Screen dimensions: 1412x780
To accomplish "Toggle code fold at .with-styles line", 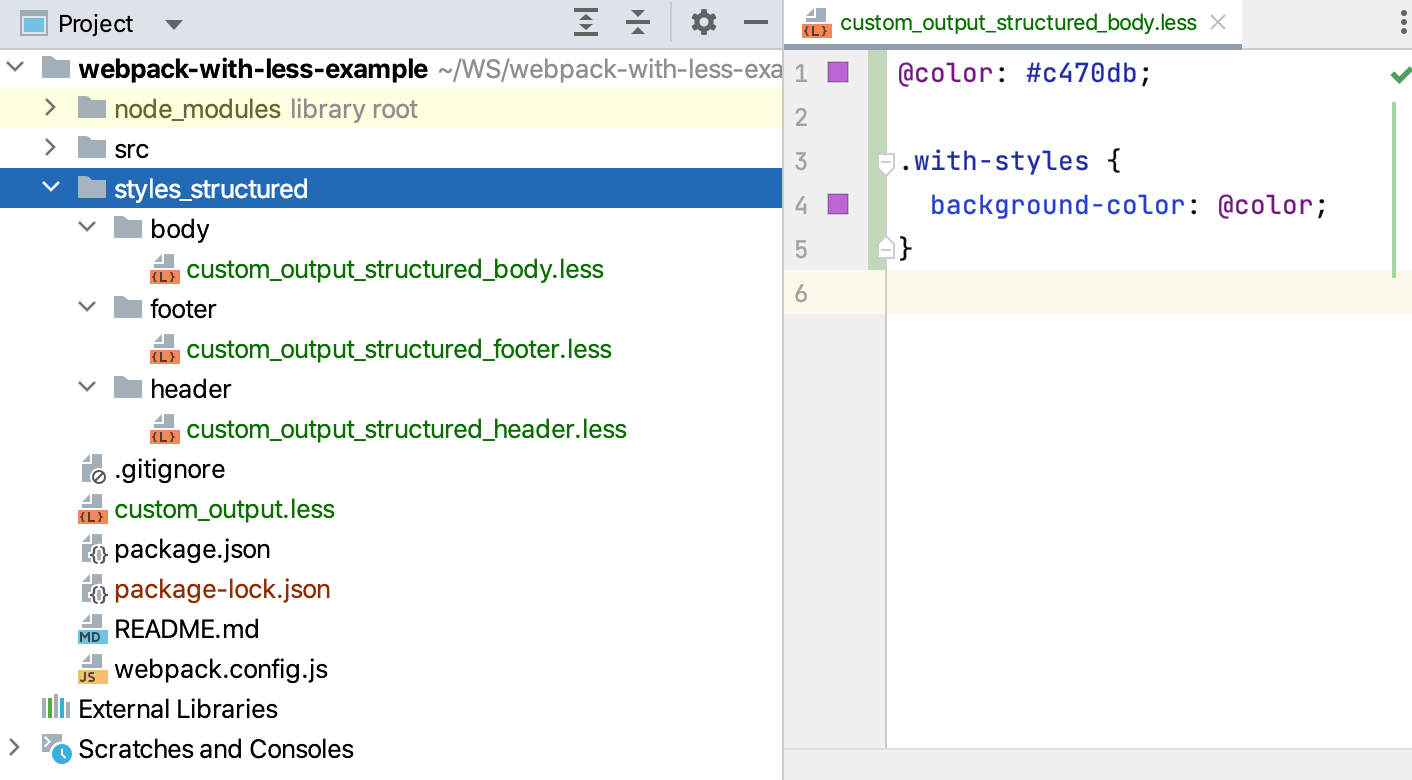I will [x=885, y=162].
